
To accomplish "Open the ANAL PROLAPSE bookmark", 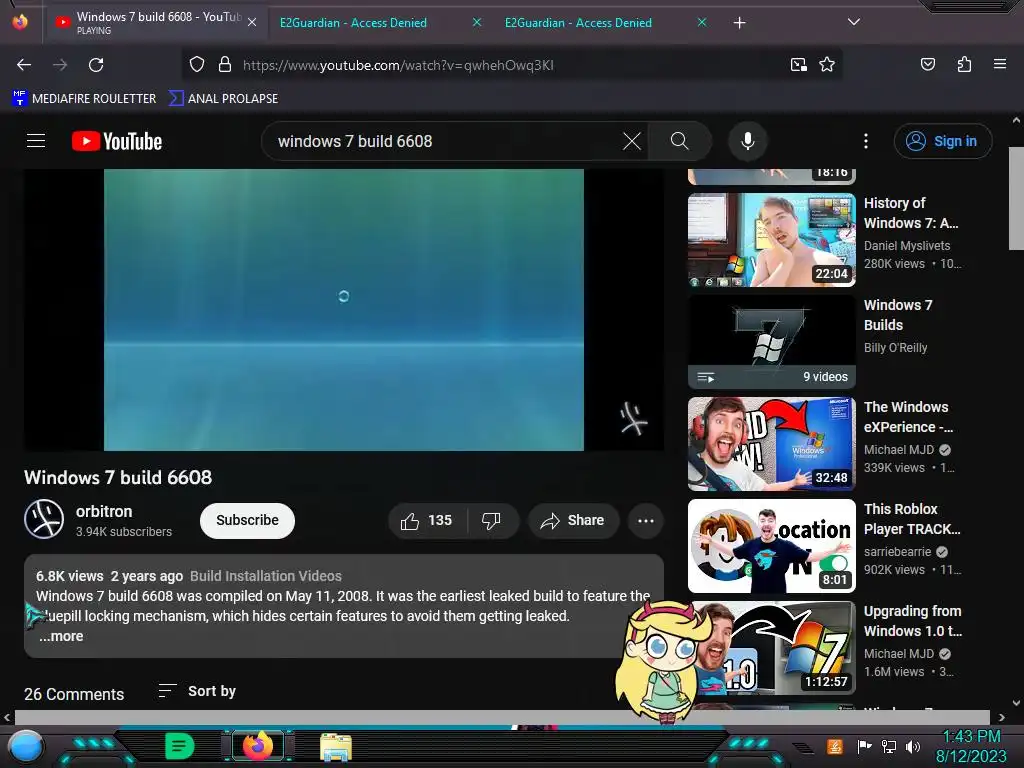I will pyautogui.click(x=223, y=99).
